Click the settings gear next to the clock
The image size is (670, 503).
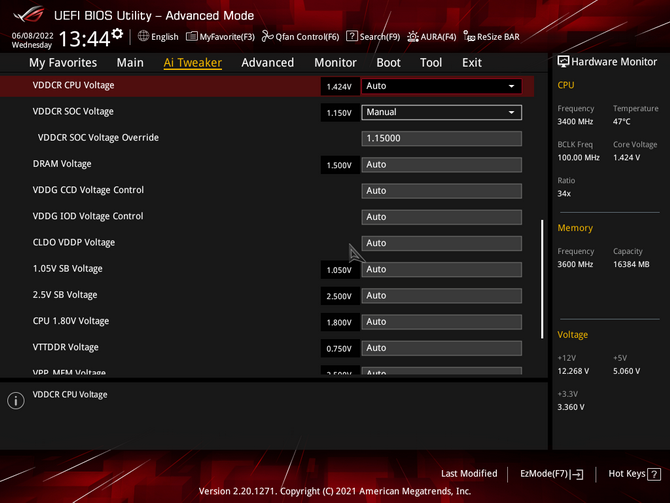pyautogui.click(x=118, y=35)
